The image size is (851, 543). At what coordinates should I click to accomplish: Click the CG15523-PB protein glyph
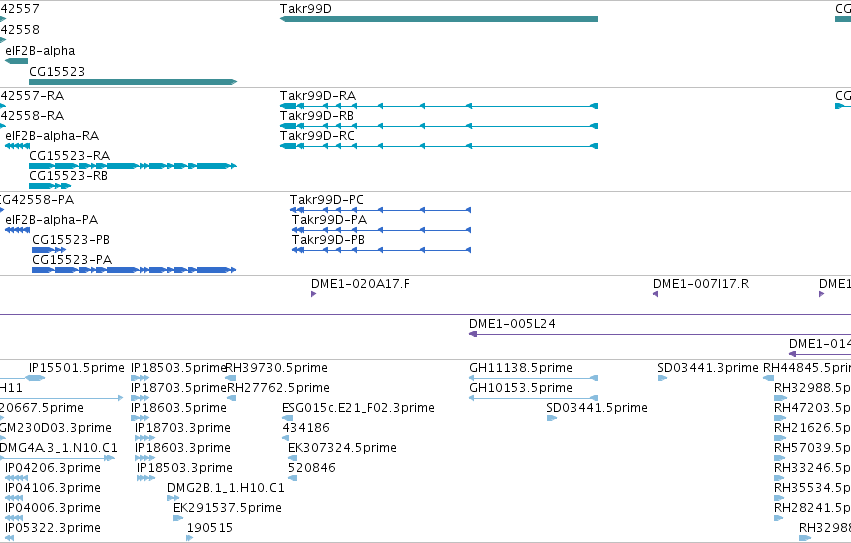tap(49, 250)
